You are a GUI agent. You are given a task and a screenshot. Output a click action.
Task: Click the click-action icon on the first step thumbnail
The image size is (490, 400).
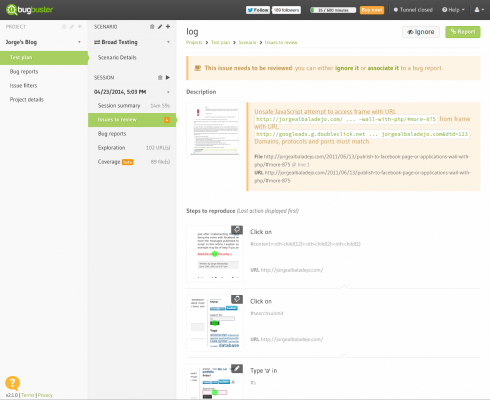[x=237, y=230]
